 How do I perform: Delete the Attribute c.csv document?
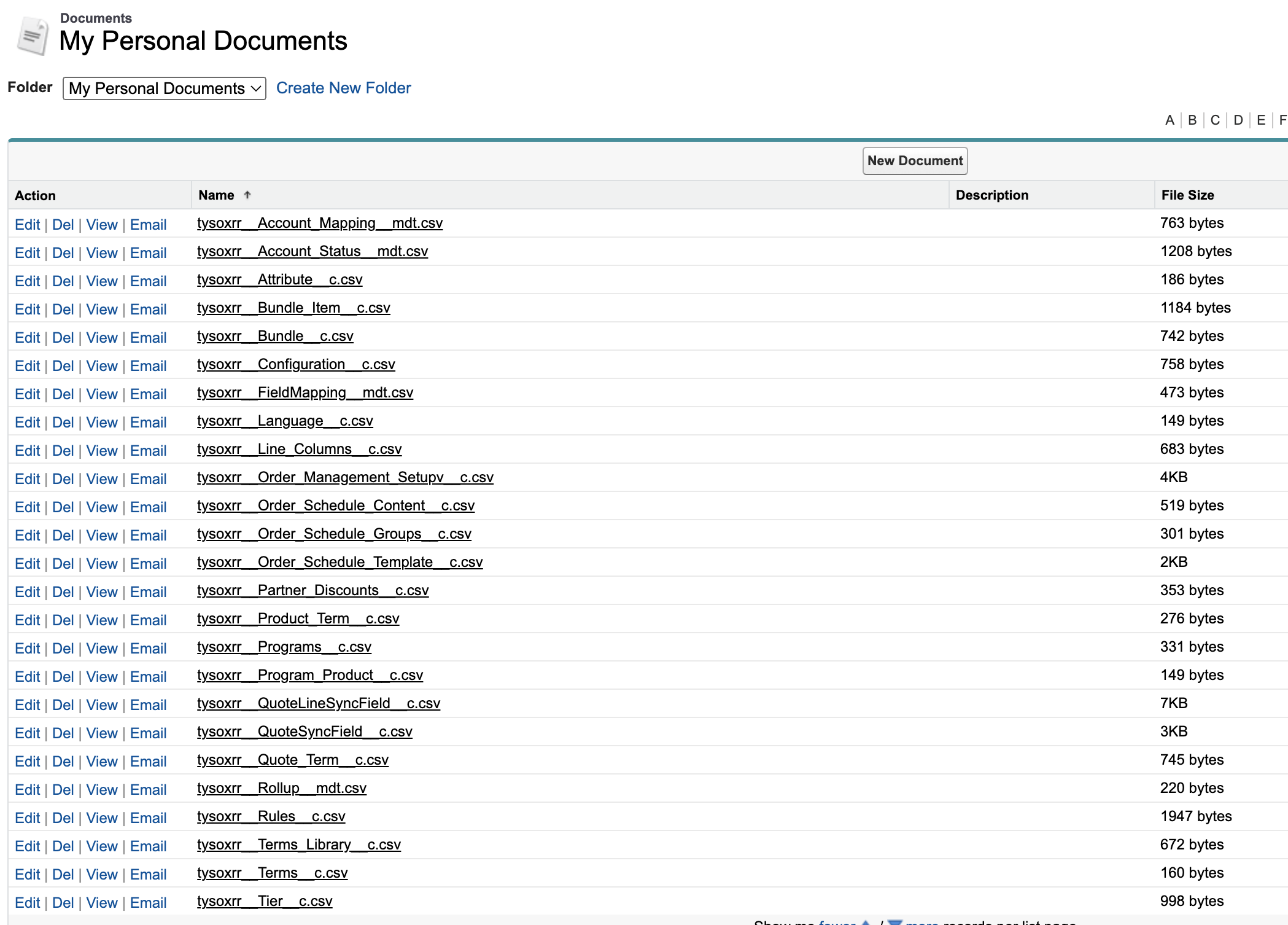(x=63, y=281)
